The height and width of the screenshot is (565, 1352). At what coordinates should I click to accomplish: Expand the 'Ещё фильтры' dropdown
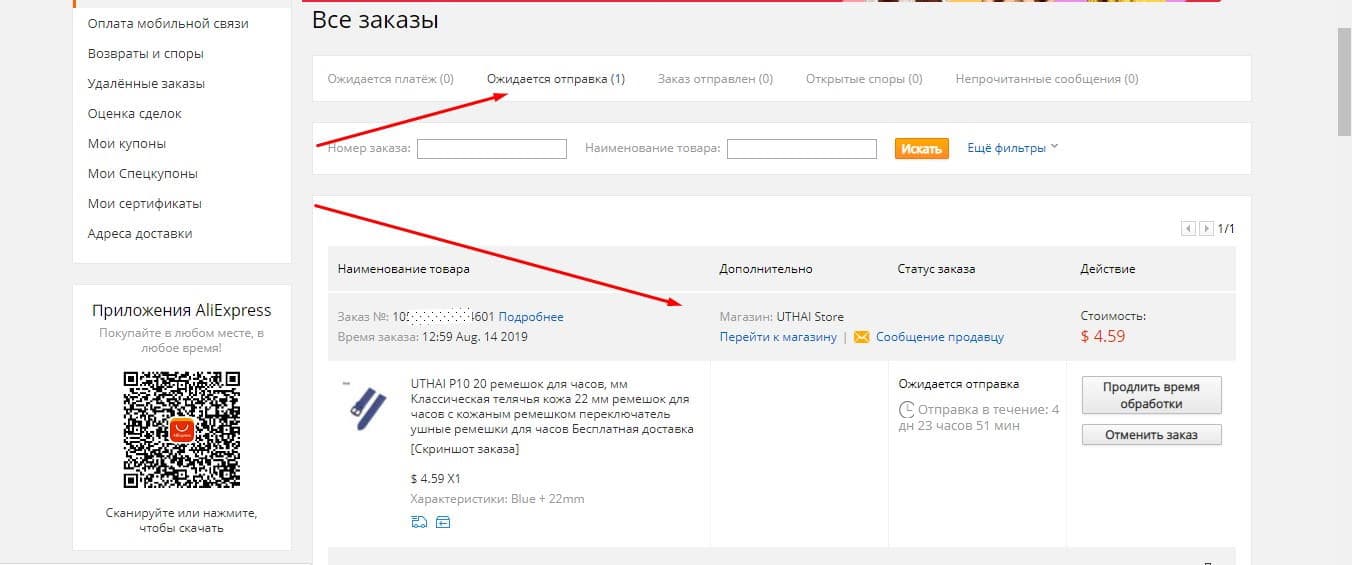(x=1012, y=147)
